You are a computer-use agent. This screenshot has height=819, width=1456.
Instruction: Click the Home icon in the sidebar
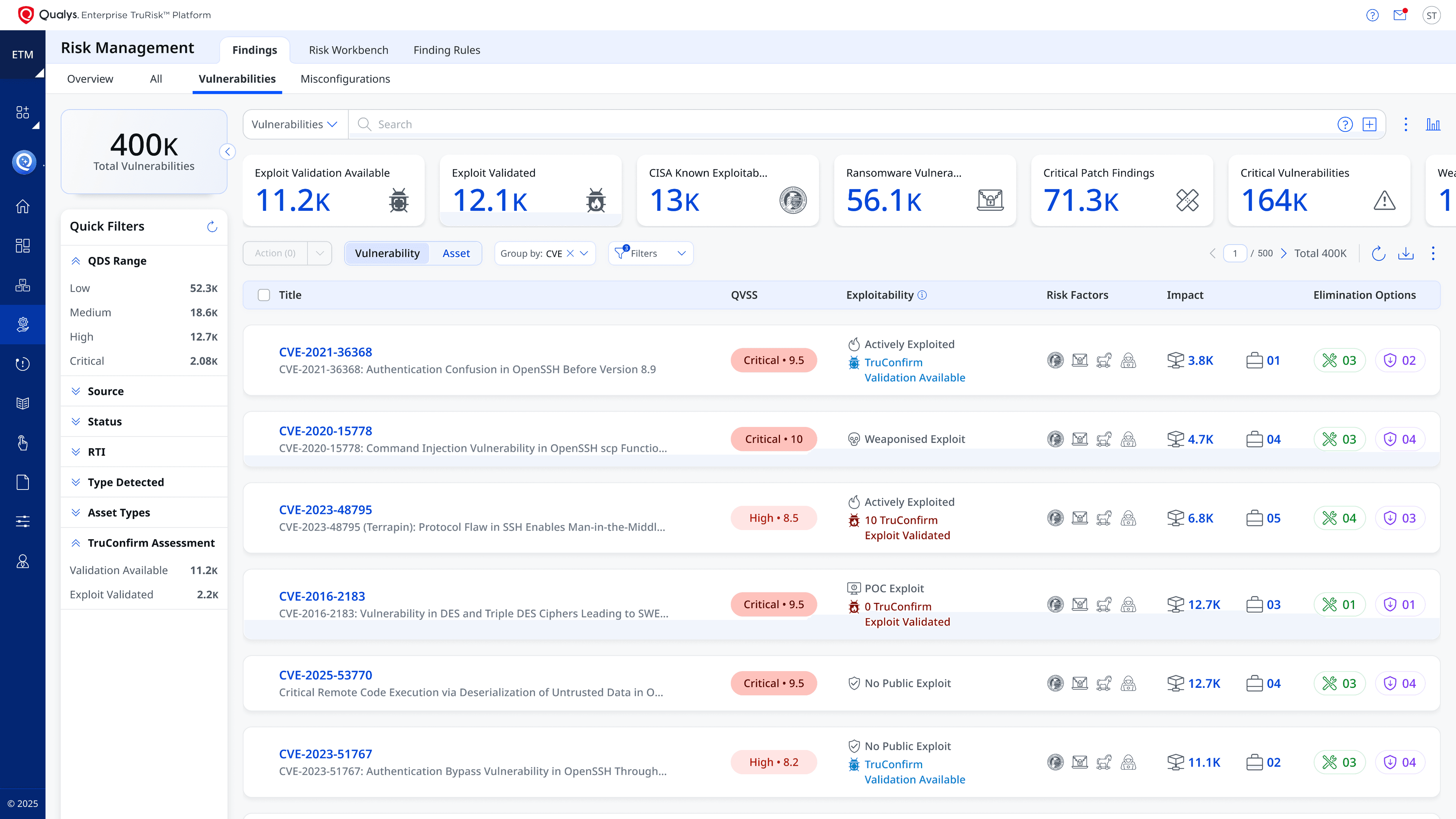tap(23, 206)
